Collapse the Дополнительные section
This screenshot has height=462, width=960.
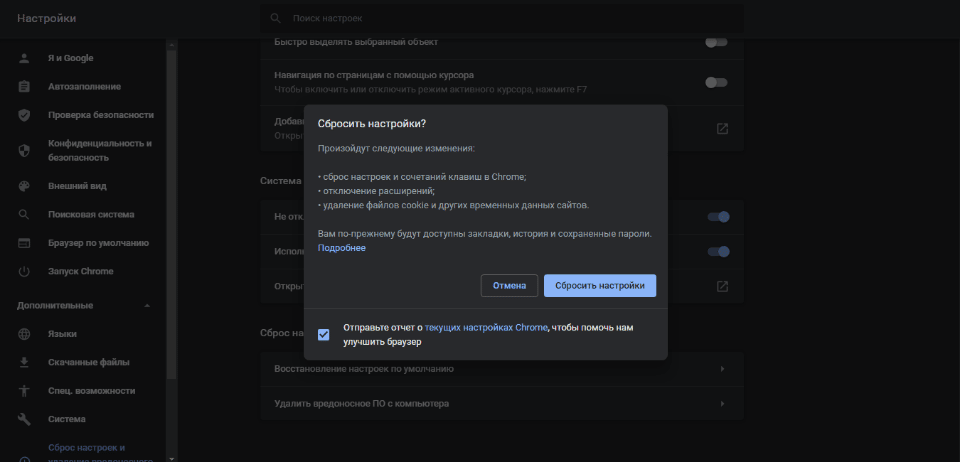coord(147,305)
